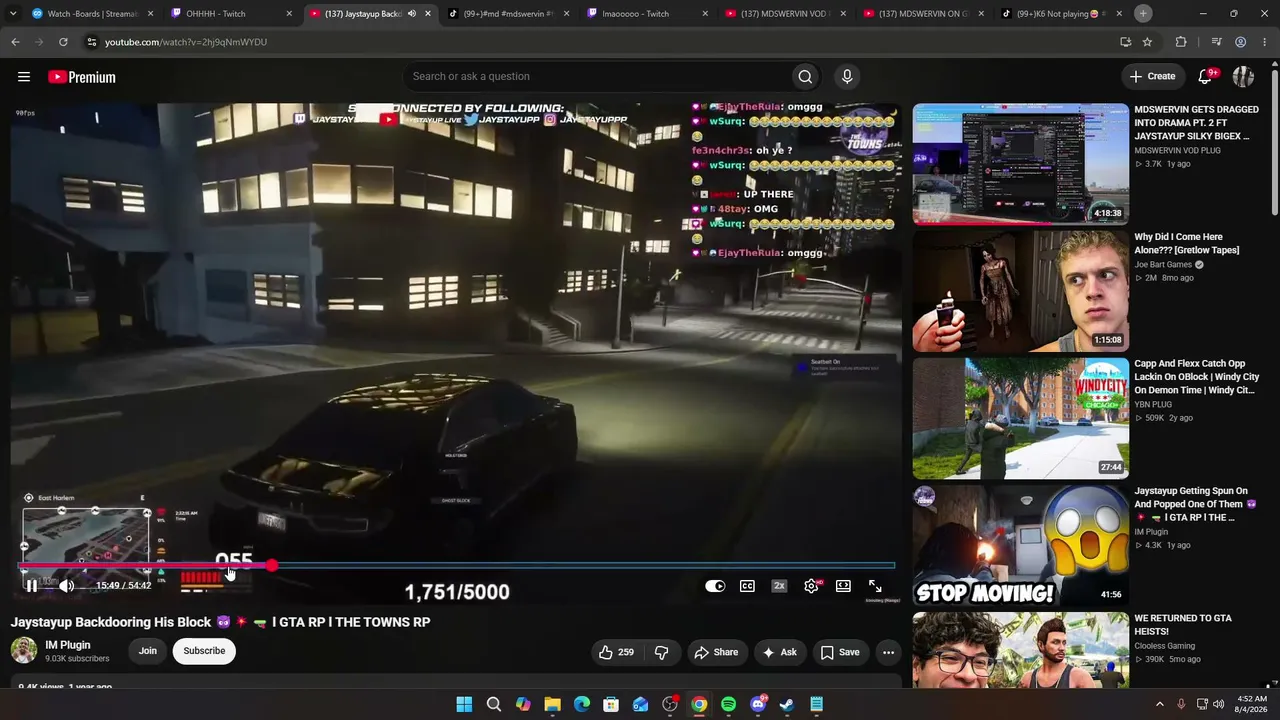
Task: Click the 2x playback speed button
Action: (779, 586)
